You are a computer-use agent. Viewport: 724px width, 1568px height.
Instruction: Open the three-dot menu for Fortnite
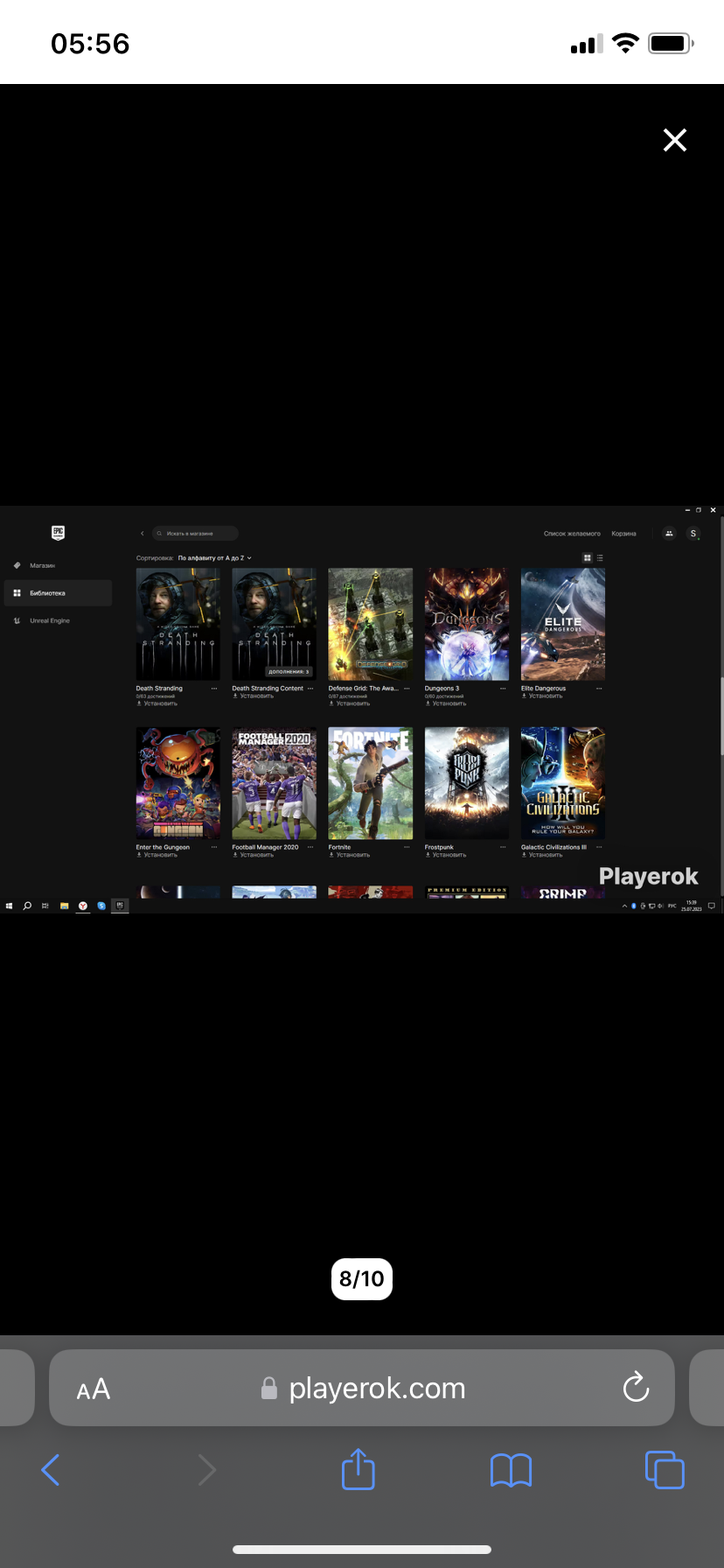(407, 847)
